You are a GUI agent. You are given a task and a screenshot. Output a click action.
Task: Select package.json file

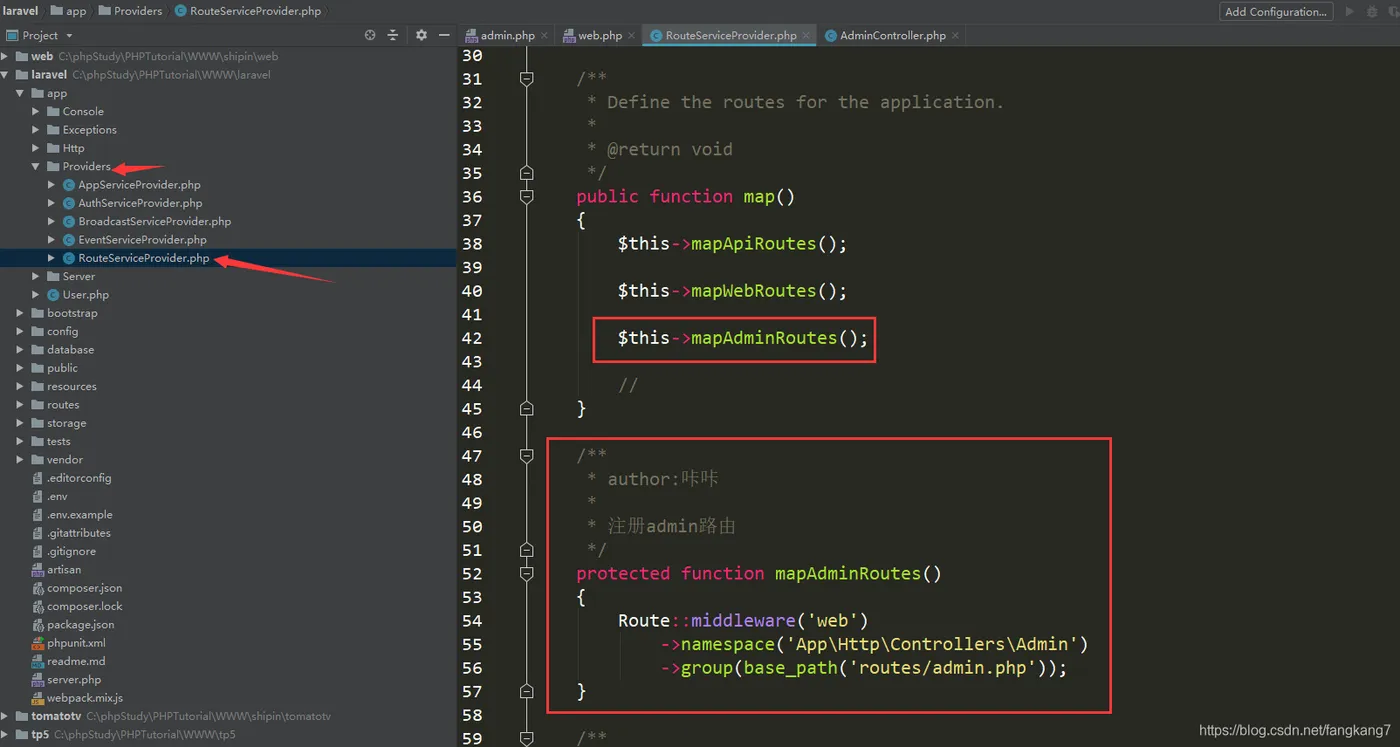pyautogui.click(x=81, y=625)
